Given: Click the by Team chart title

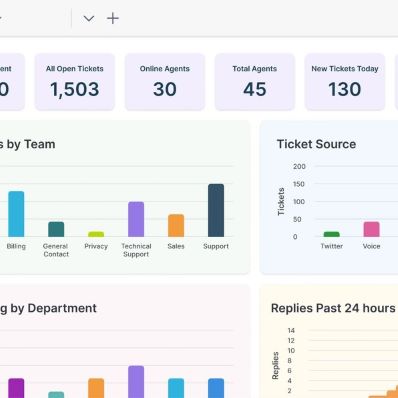Looking at the screenshot, I should pyautogui.click(x=27, y=144).
